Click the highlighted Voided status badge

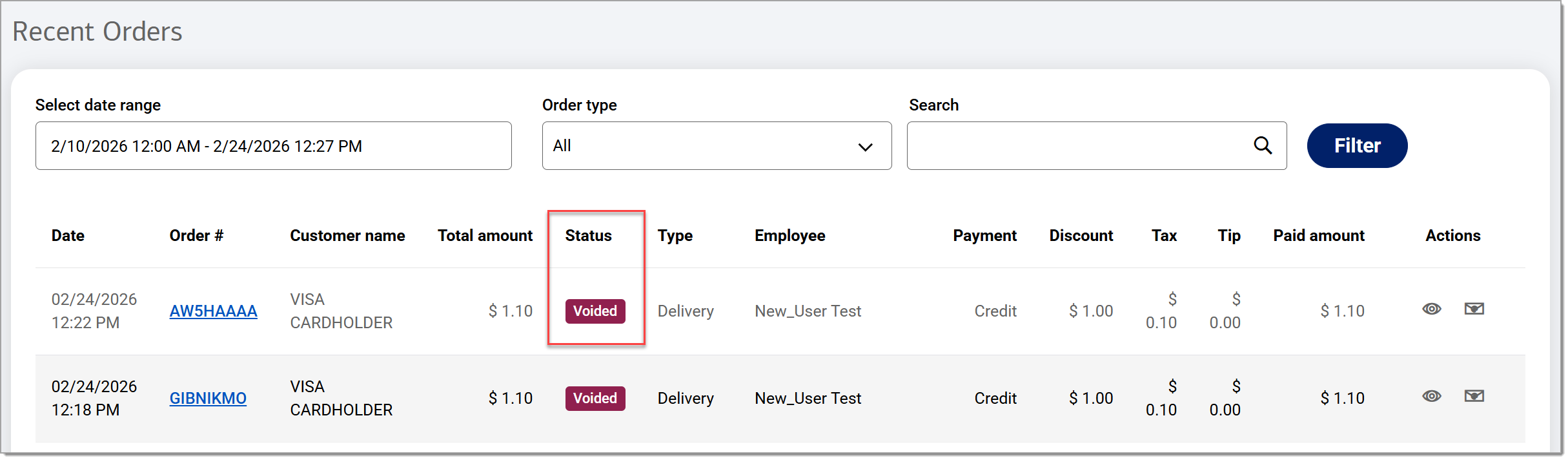point(595,311)
